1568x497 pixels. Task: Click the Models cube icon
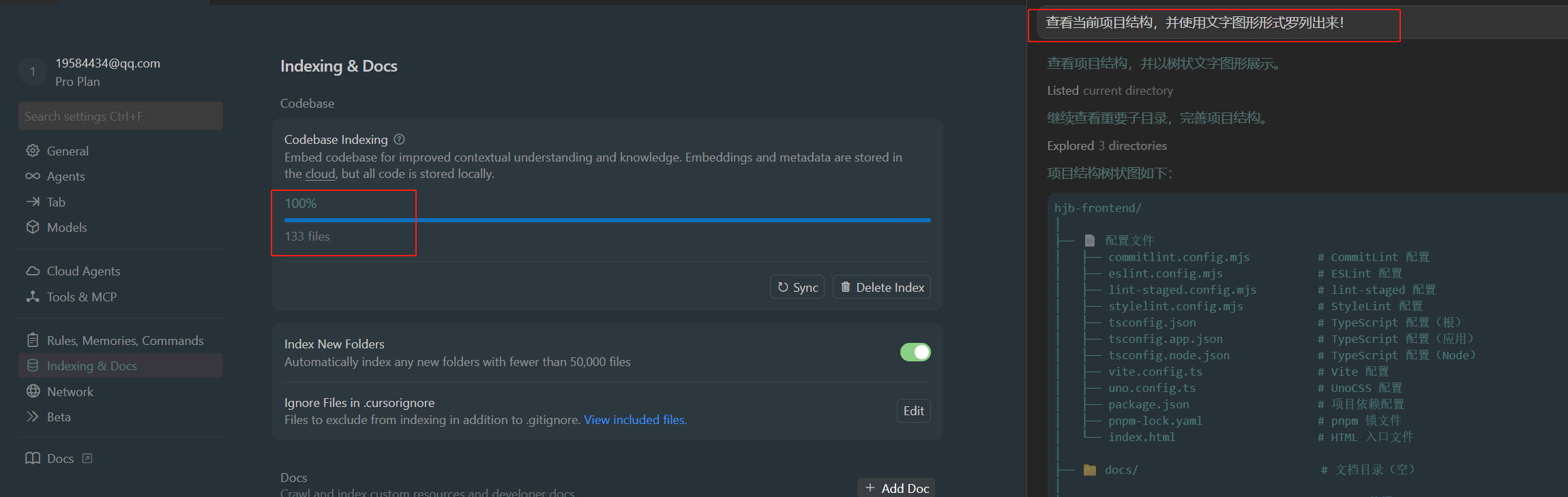33,227
